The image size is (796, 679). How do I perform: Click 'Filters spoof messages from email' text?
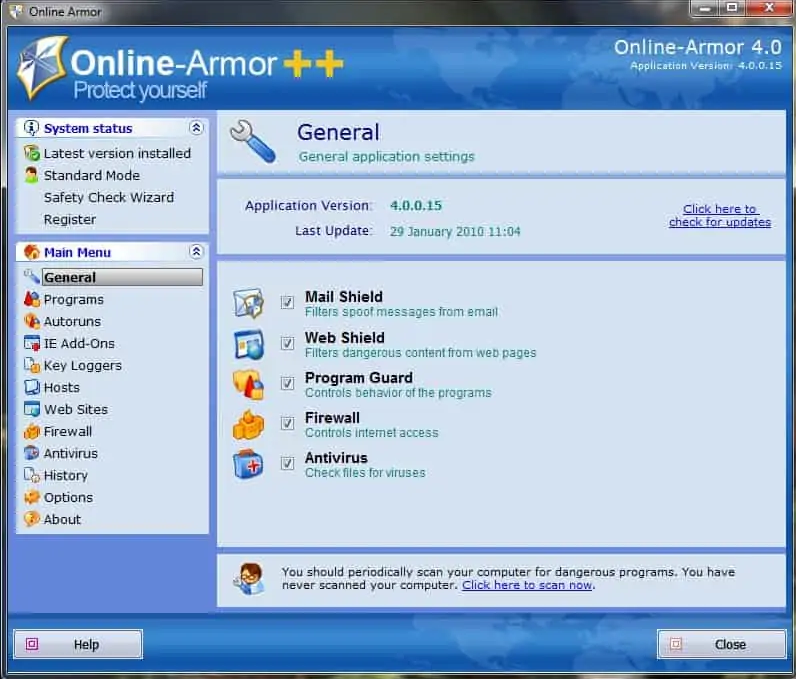point(401,312)
